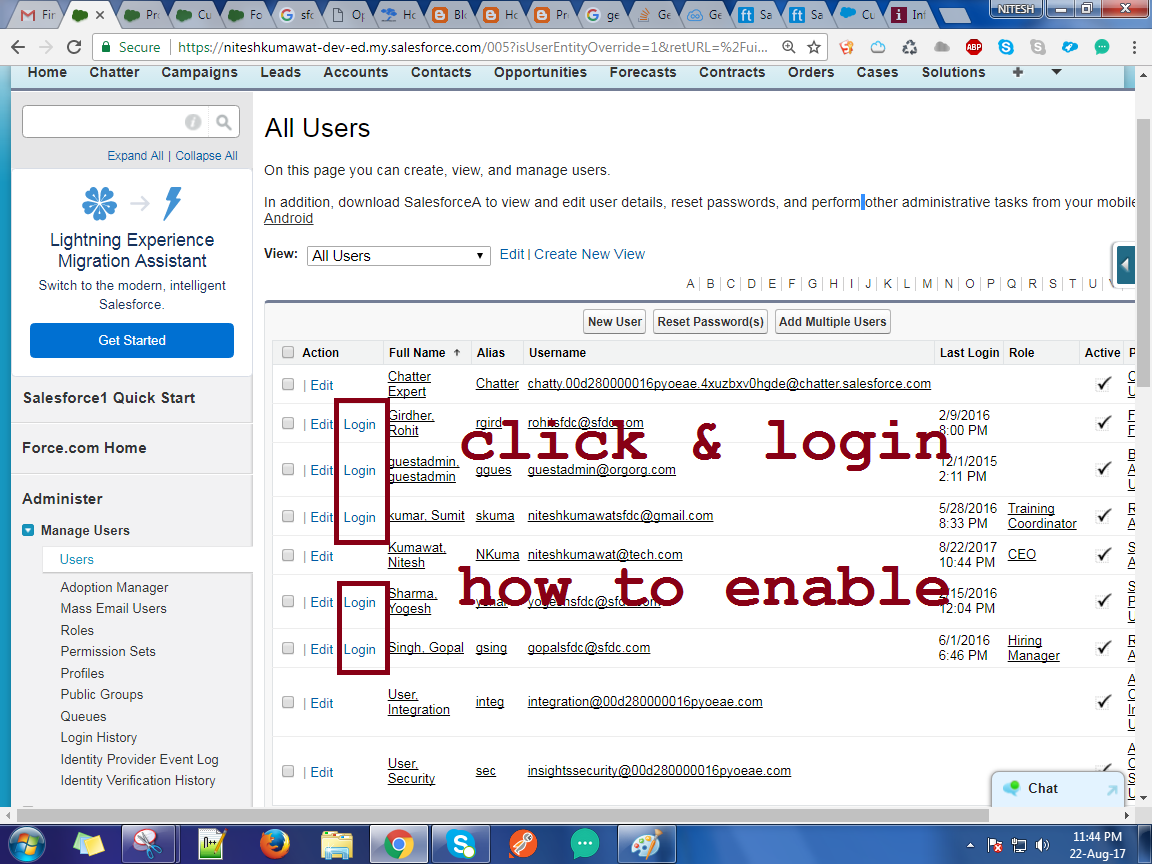Click Add Multiple Users button
Image resolution: width=1152 pixels, height=864 pixels.
832,322
